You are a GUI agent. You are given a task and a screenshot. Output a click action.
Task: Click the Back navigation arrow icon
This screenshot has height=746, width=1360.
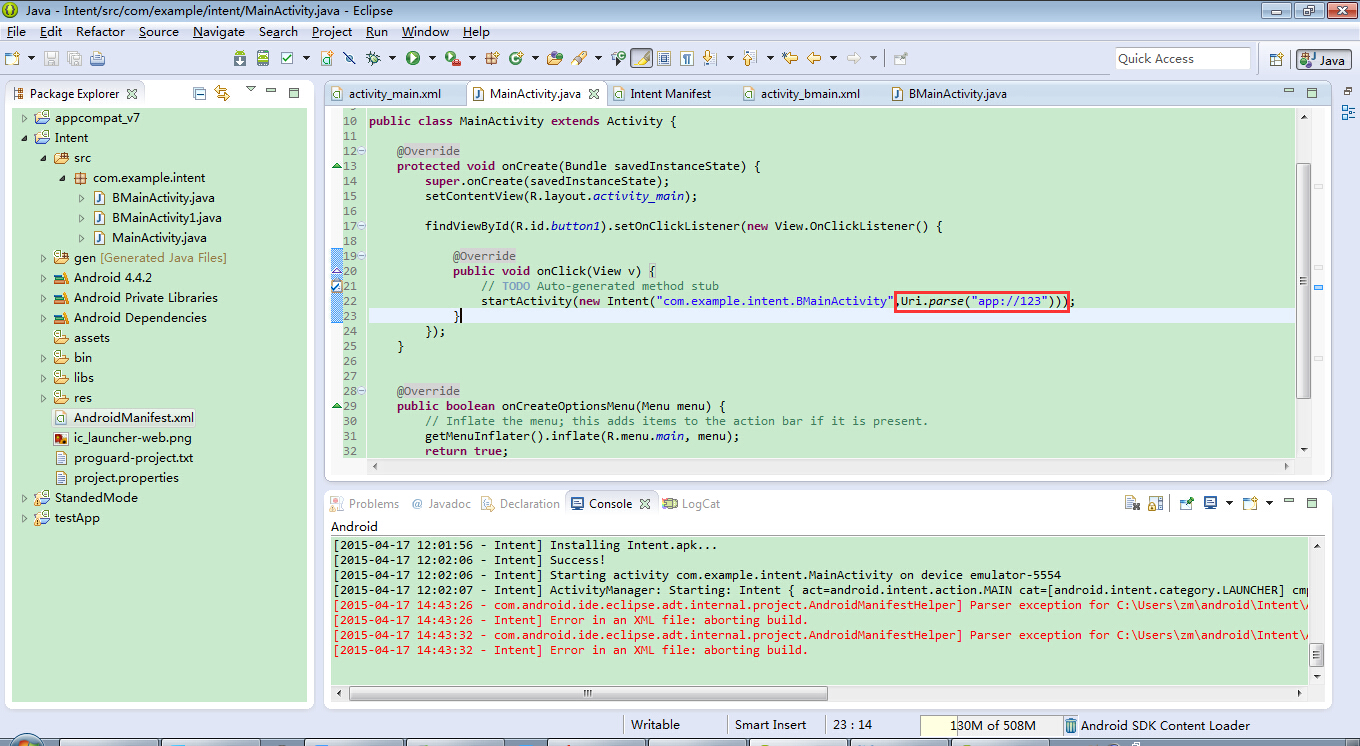[814, 58]
